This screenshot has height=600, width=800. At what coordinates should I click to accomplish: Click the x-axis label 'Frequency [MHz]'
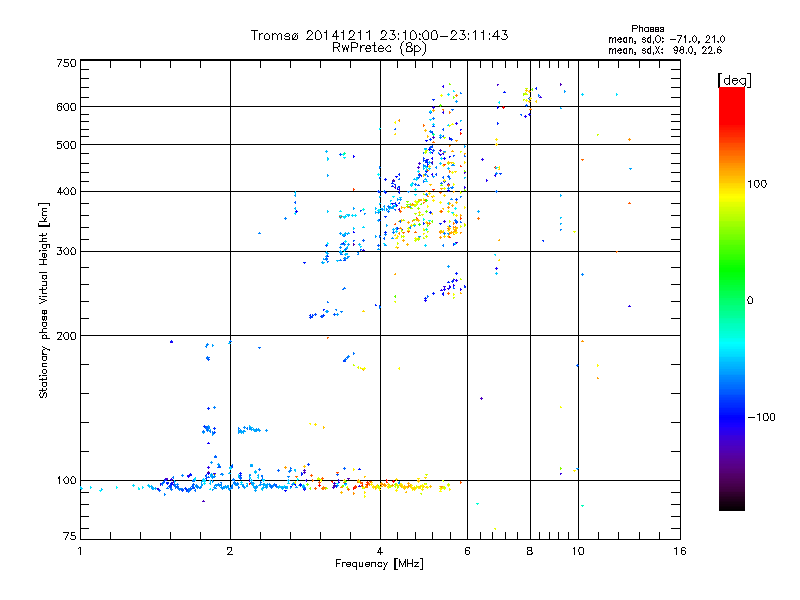point(379,564)
